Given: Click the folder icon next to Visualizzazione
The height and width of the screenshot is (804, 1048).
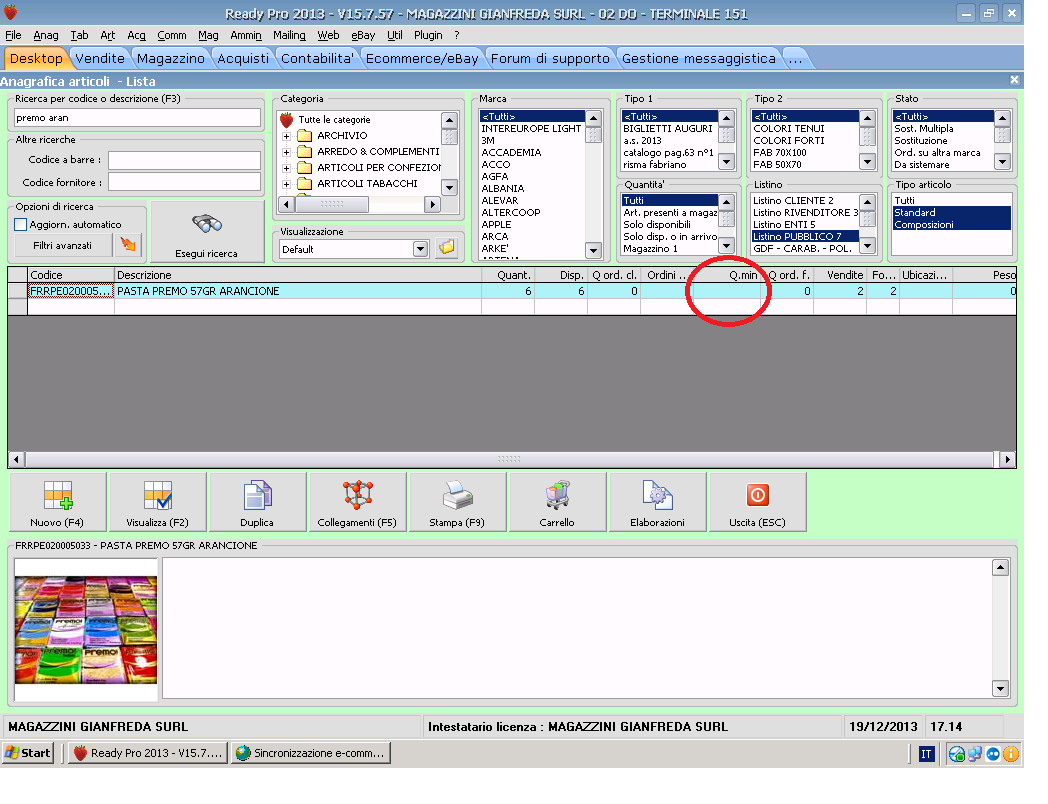Looking at the screenshot, I should 446,249.
